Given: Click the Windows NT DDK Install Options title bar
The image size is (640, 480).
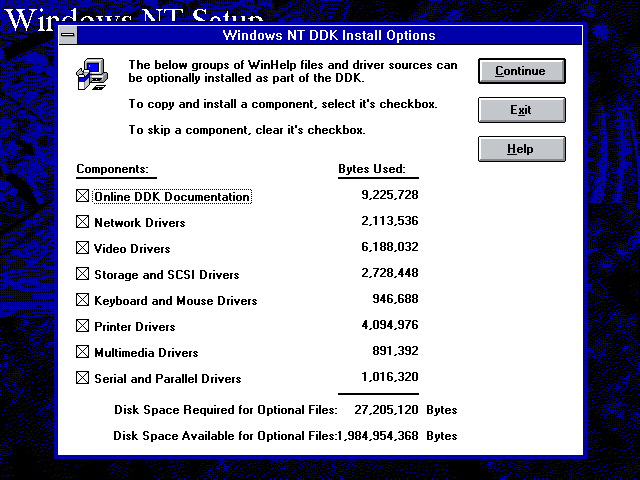Looking at the screenshot, I should 329,36.
